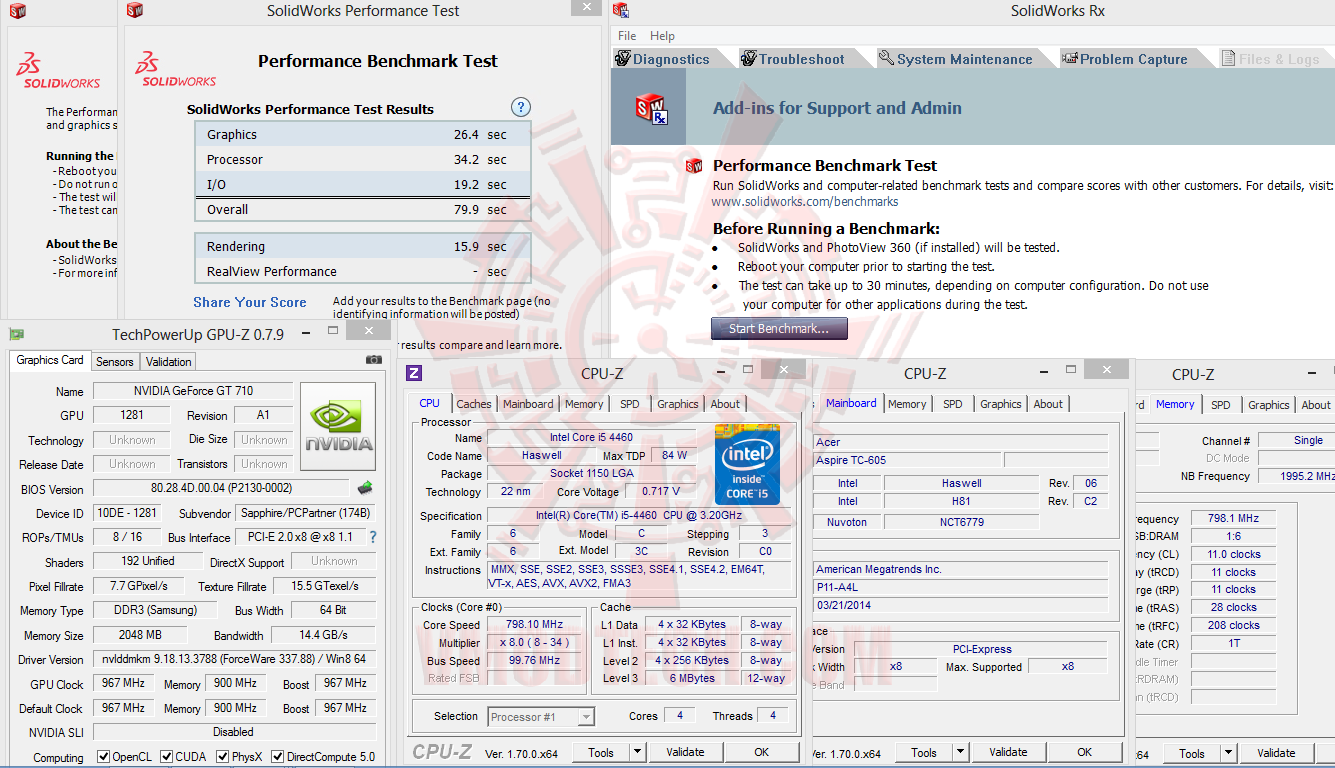1335x768 pixels.
Task: Click the GPU-Z title bar graphics card icon
Action: pos(16,334)
